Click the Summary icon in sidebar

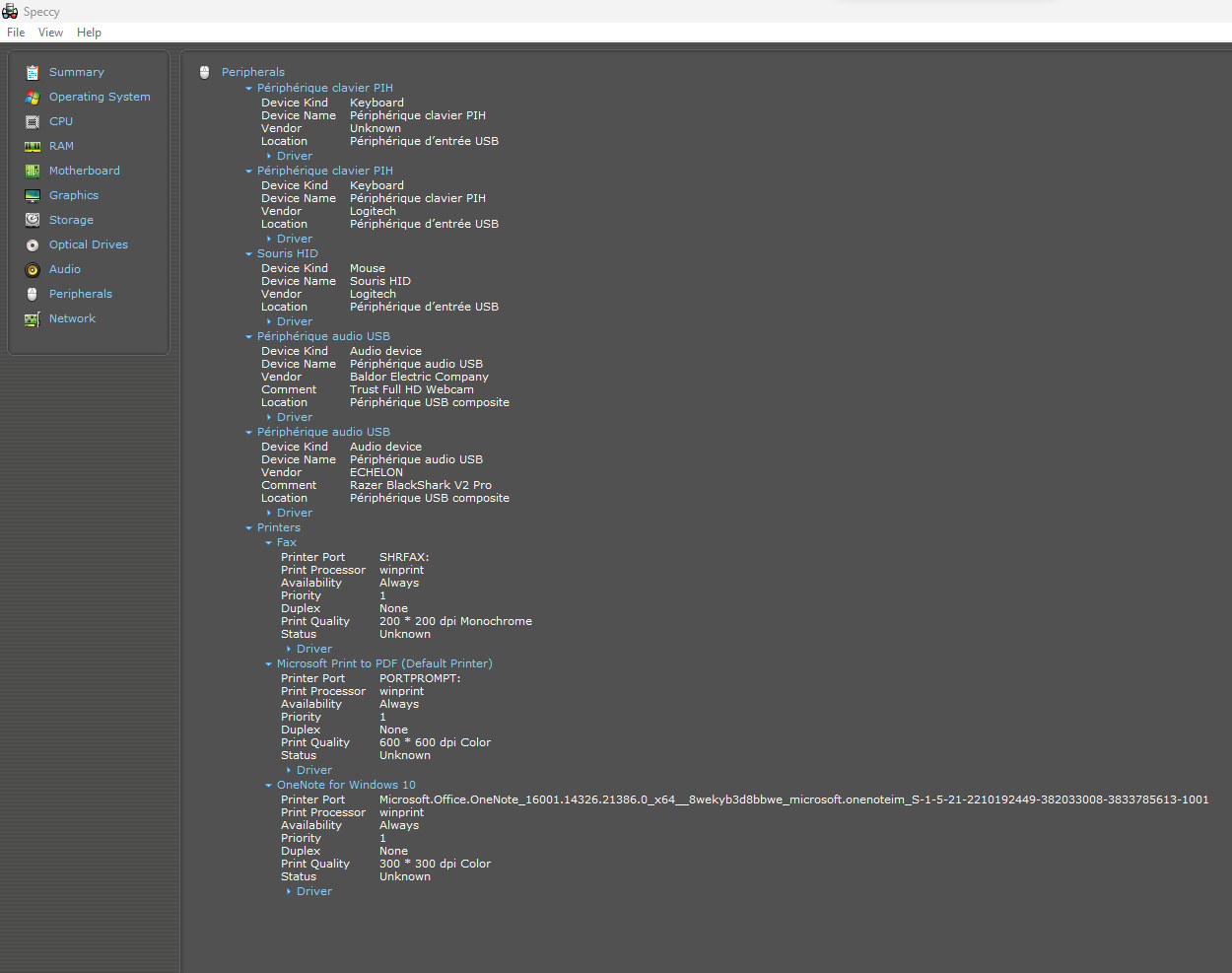click(x=33, y=72)
